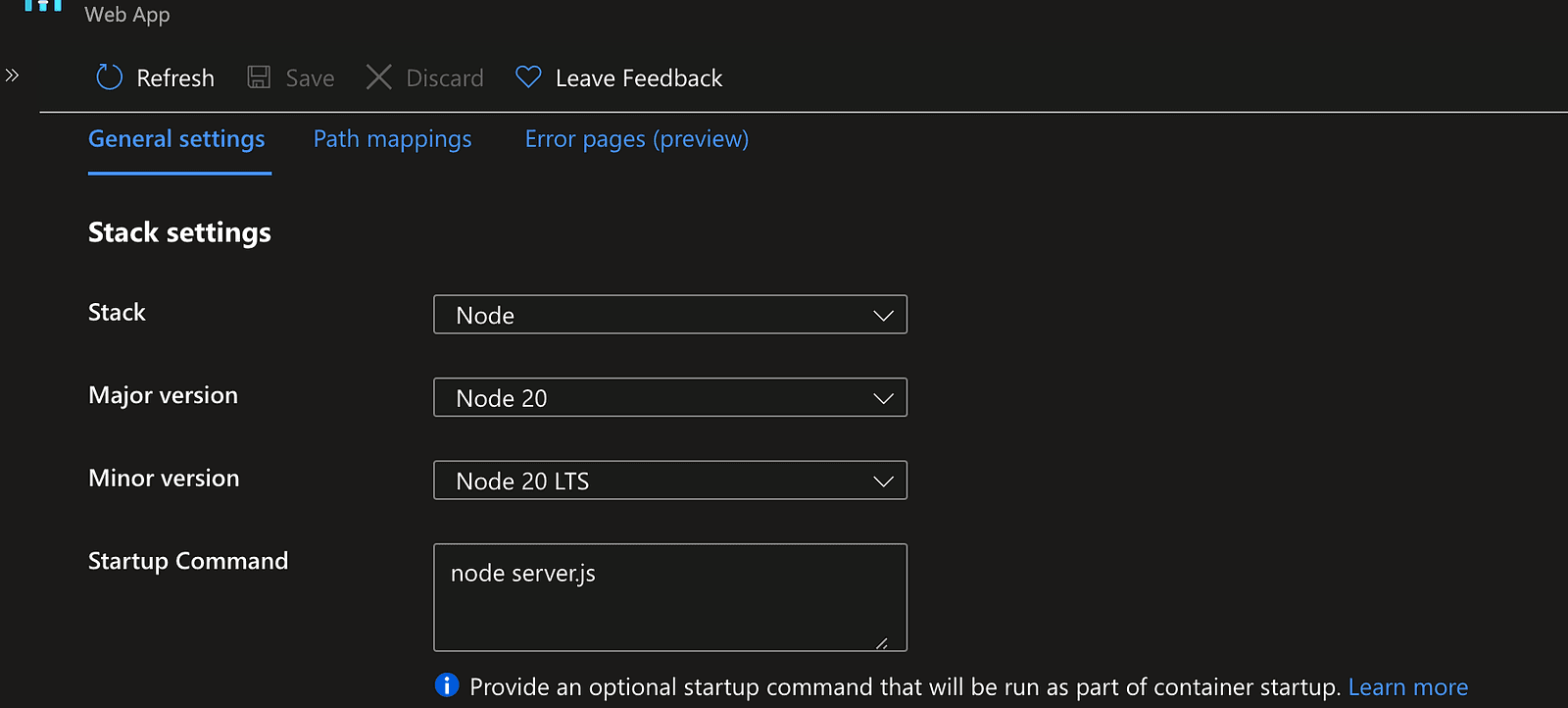The height and width of the screenshot is (708, 1568).
Task: Click the Save label in the toolbar
Action: (x=310, y=78)
